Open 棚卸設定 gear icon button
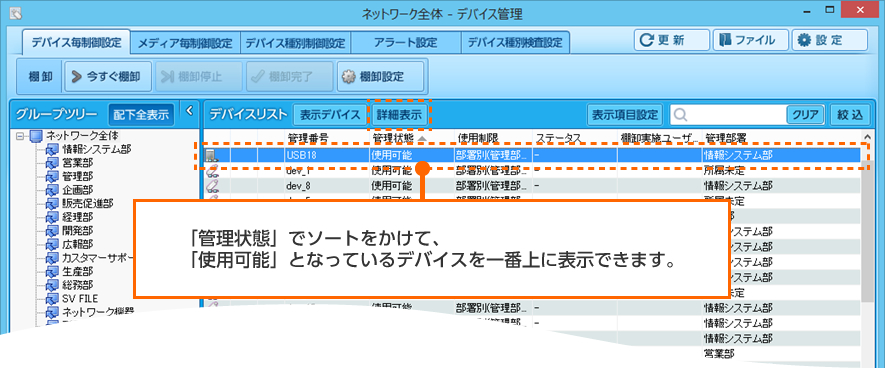 tap(380, 77)
